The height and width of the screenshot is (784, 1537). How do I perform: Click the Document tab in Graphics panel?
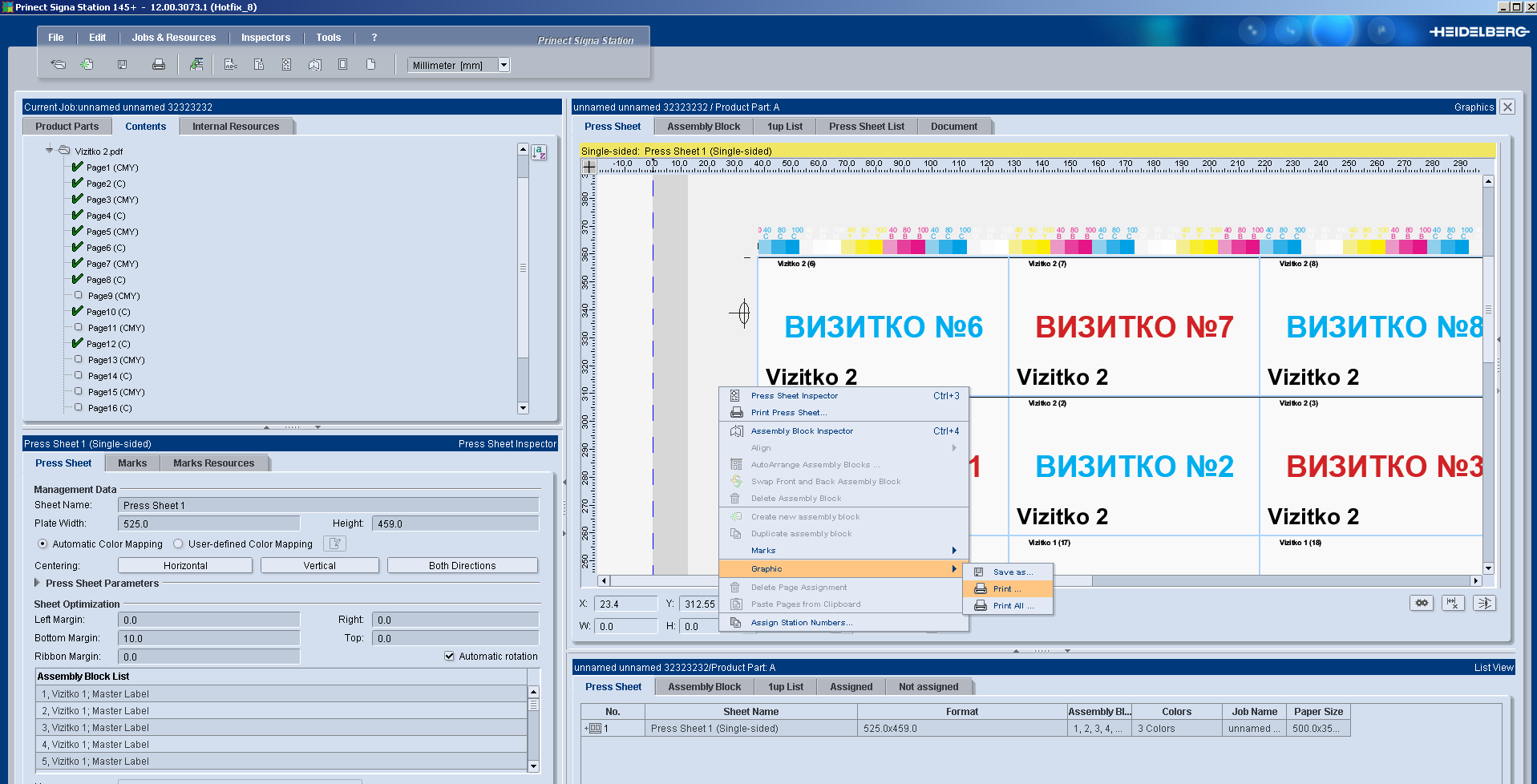point(954,127)
